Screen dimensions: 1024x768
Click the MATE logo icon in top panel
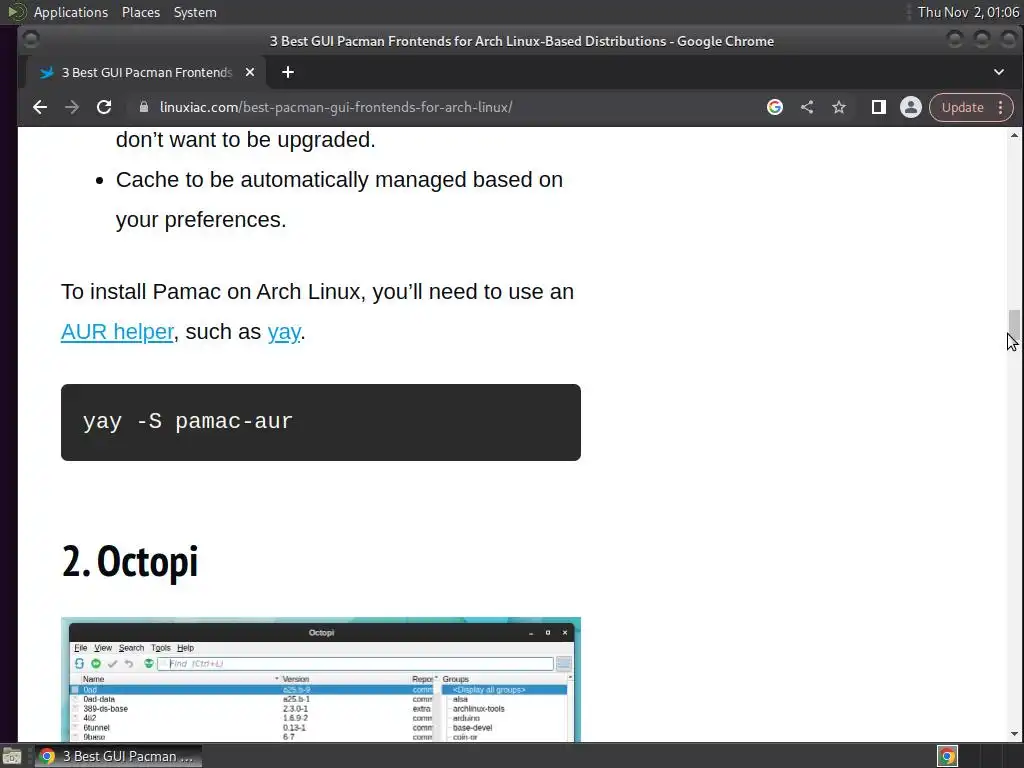click(x=16, y=12)
